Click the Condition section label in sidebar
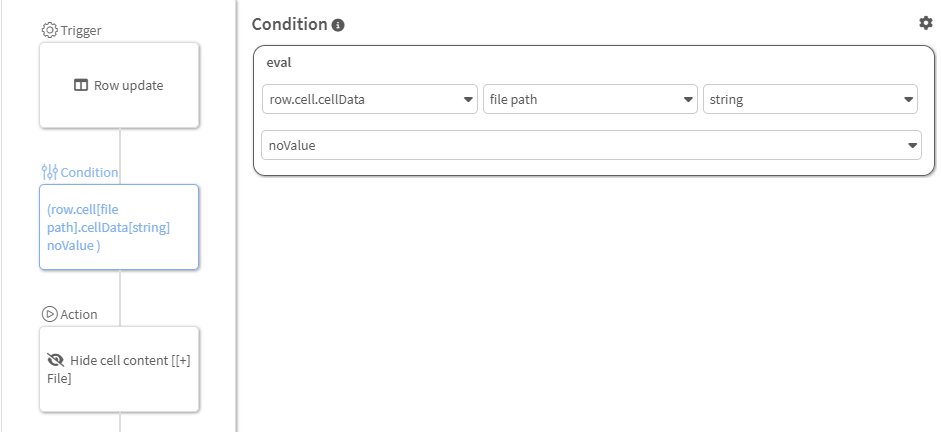 tap(89, 172)
